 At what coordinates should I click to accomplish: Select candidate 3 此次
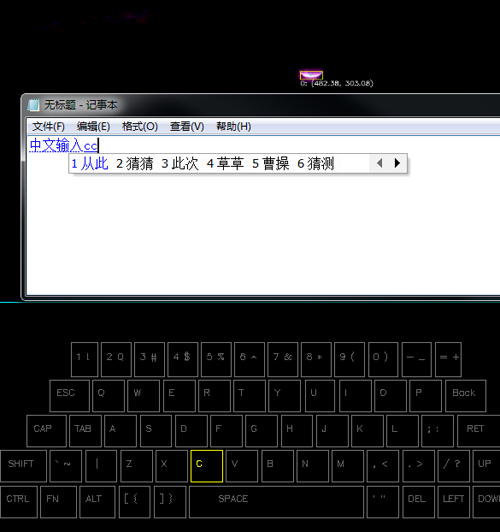click(x=180, y=164)
